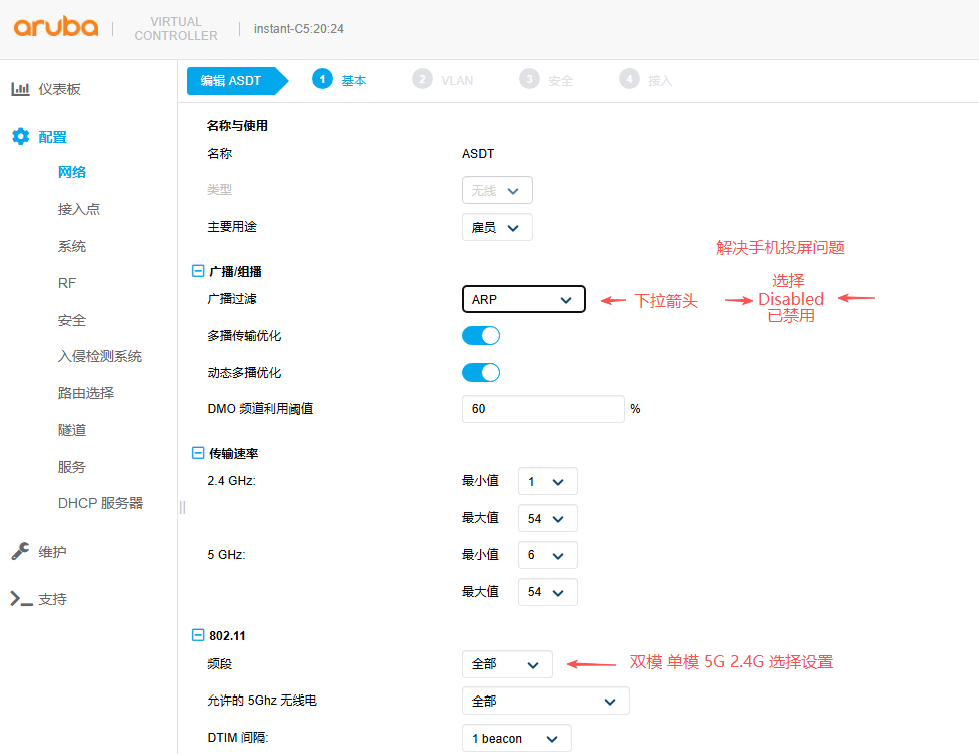Open 入侵检测系统 page
This screenshot has height=754, width=979.
pyautogui.click(x=100, y=356)
